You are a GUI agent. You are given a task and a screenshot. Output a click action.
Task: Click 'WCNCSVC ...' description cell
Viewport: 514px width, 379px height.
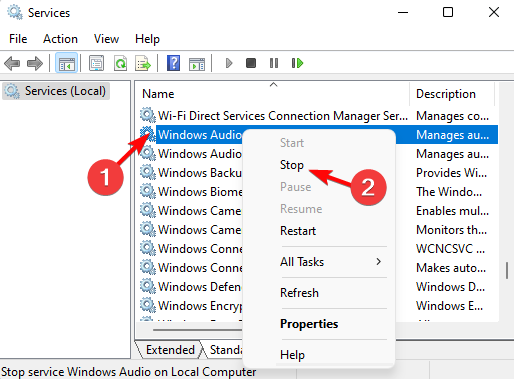450,249
